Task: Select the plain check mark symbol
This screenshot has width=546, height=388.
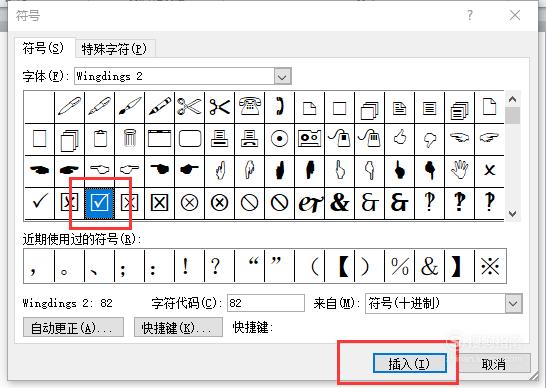Action: [40, 202]
